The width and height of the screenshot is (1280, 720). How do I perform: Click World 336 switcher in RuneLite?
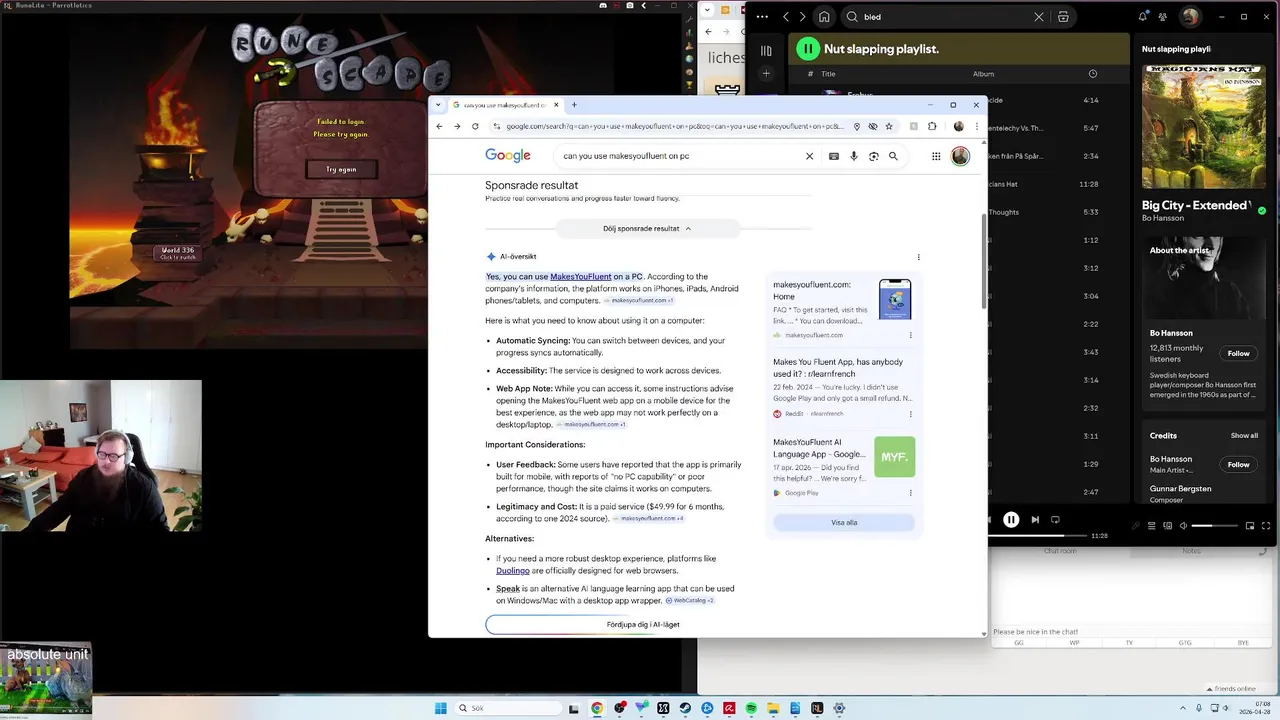pyautogui.click(x=178, y=253)
